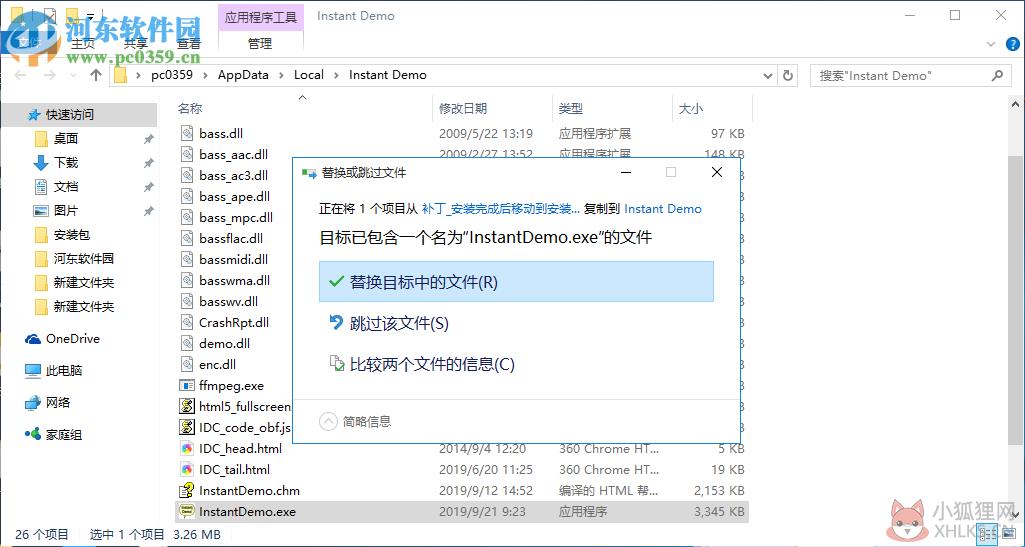This screenshot has width=1025, height=547.
Task: Click the html5_fullscreen script file icon
Action: pyautogui.click(x=187, y=406)
